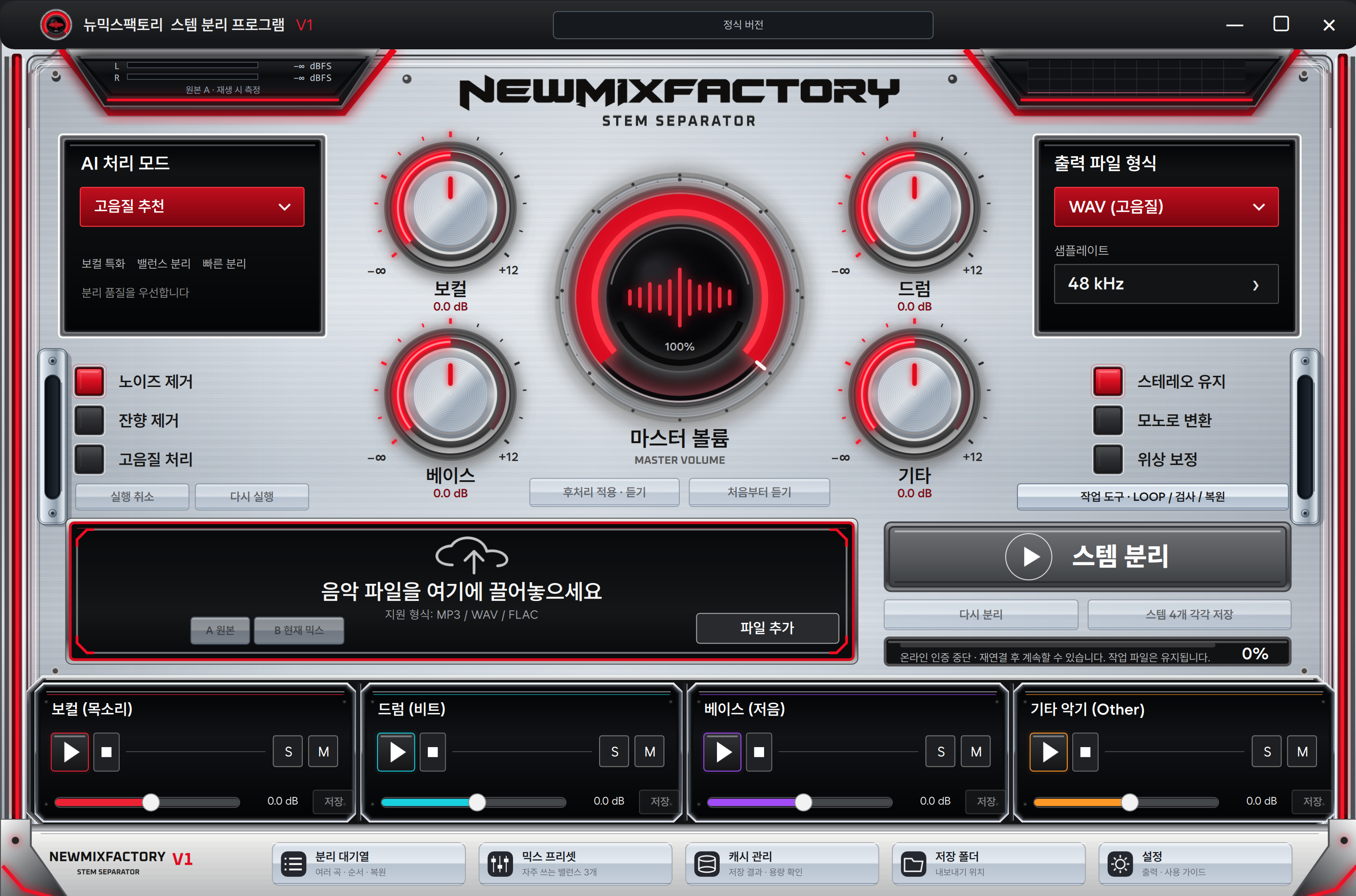
Task: Click the 드럼 (비트) cyan volume slider
Action: 473,802
